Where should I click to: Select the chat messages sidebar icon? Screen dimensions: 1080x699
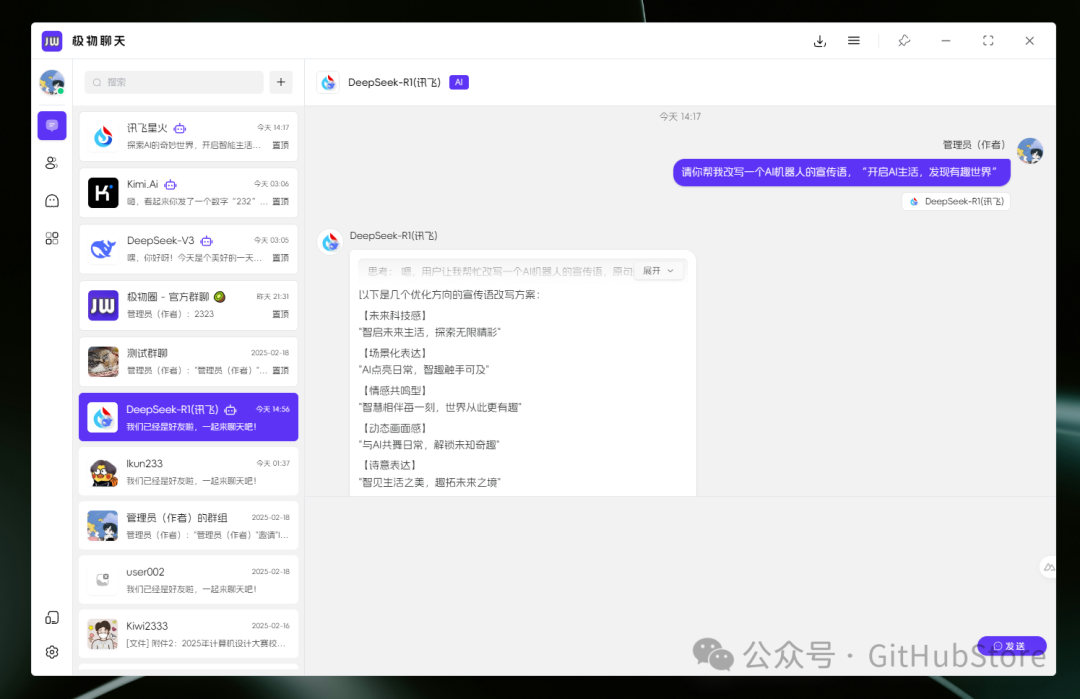[x=52, y=125]
